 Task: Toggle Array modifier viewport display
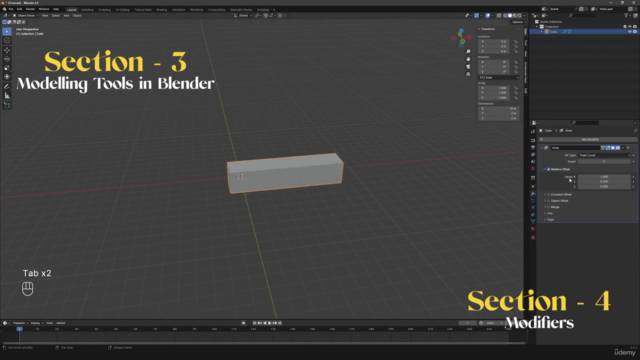(x=613, y=148)
